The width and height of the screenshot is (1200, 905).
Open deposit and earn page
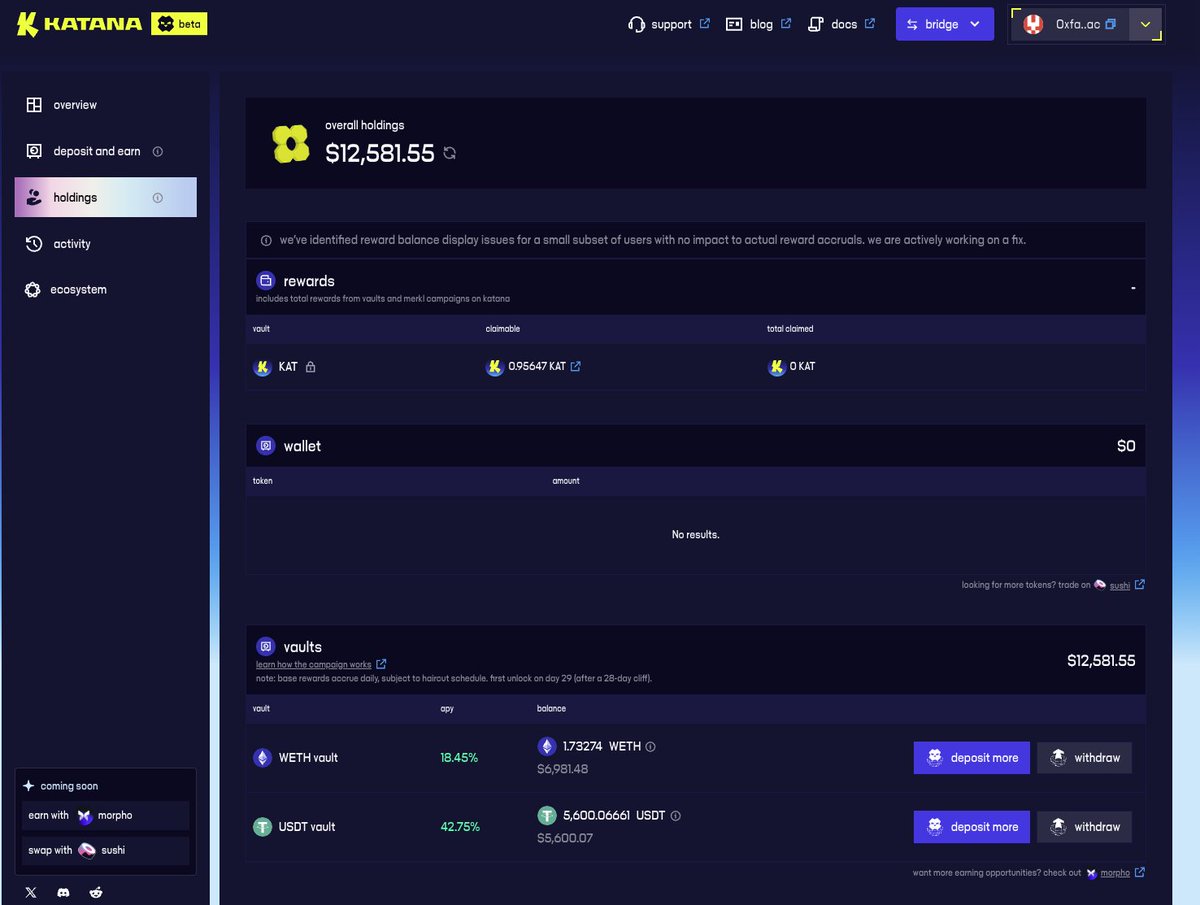105,151
